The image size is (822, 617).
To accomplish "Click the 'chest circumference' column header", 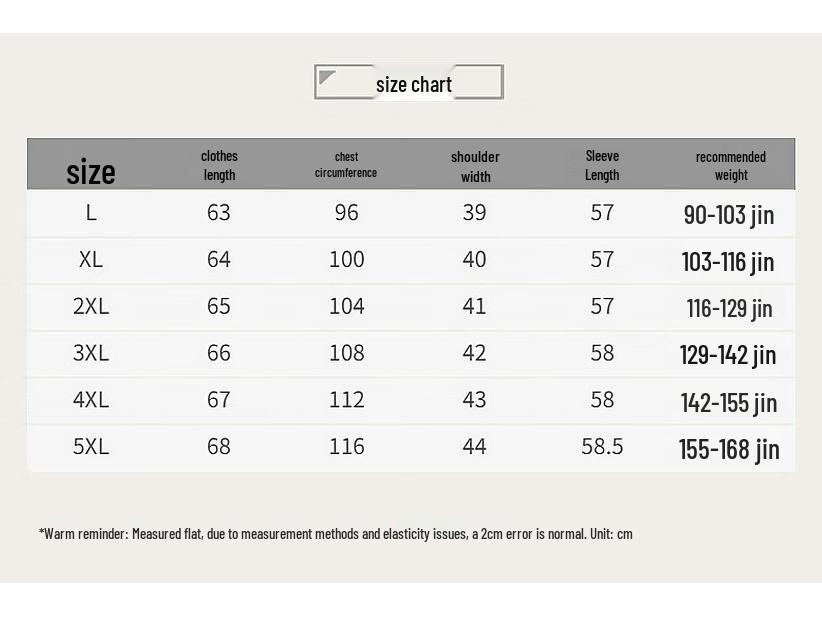I will point(346,165).
